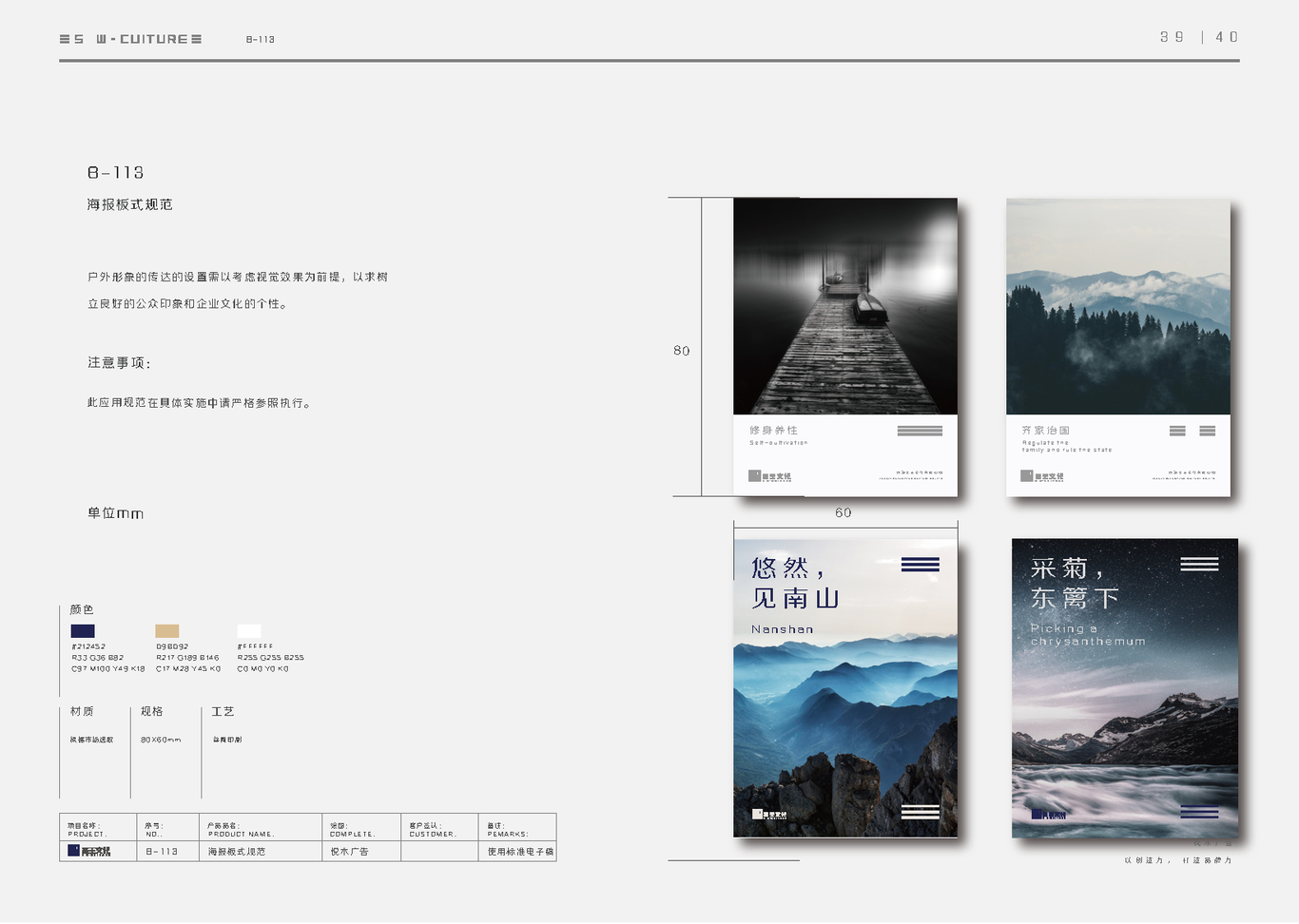Click the 单位mm unit label
1299x924 pixels.
tap(115, 513)
